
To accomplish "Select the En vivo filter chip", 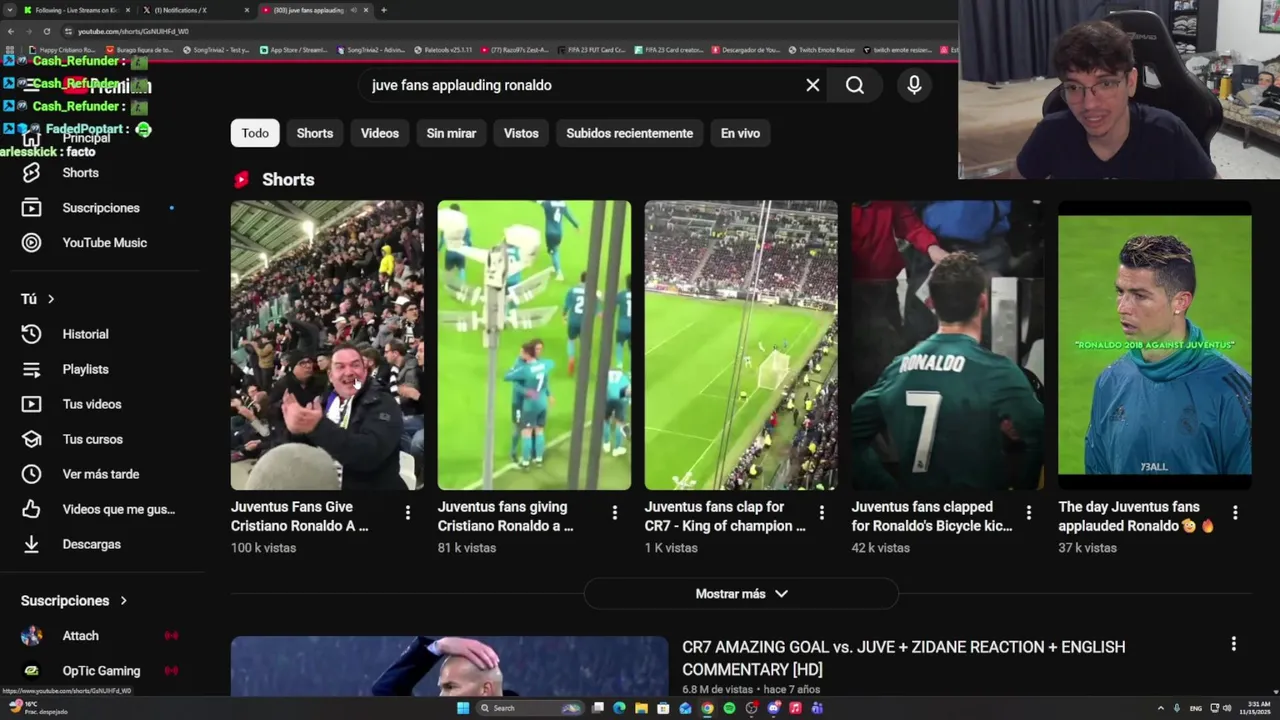I will (740, 133).
